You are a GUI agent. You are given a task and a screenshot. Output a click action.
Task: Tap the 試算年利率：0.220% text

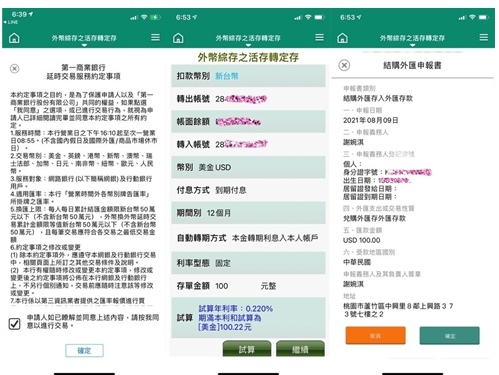coord(236,309)
